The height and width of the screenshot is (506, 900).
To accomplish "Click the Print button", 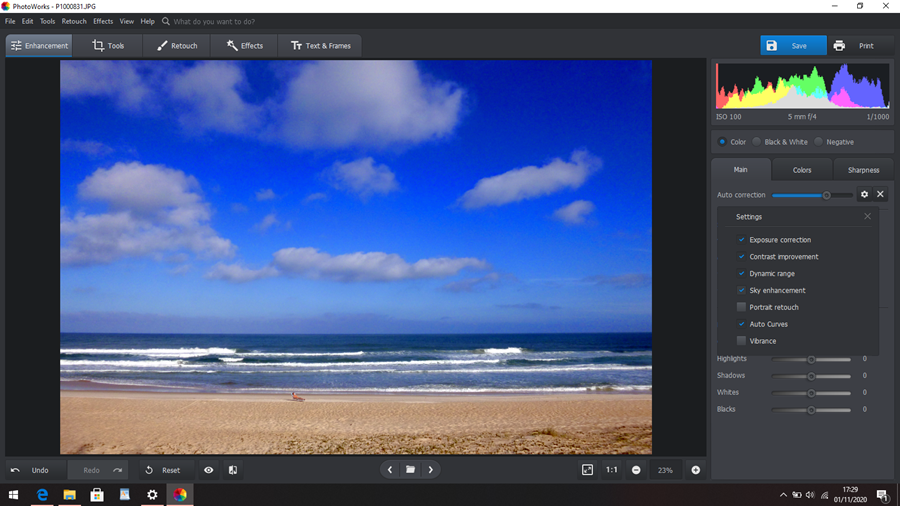I will click(x=859, y=45).
